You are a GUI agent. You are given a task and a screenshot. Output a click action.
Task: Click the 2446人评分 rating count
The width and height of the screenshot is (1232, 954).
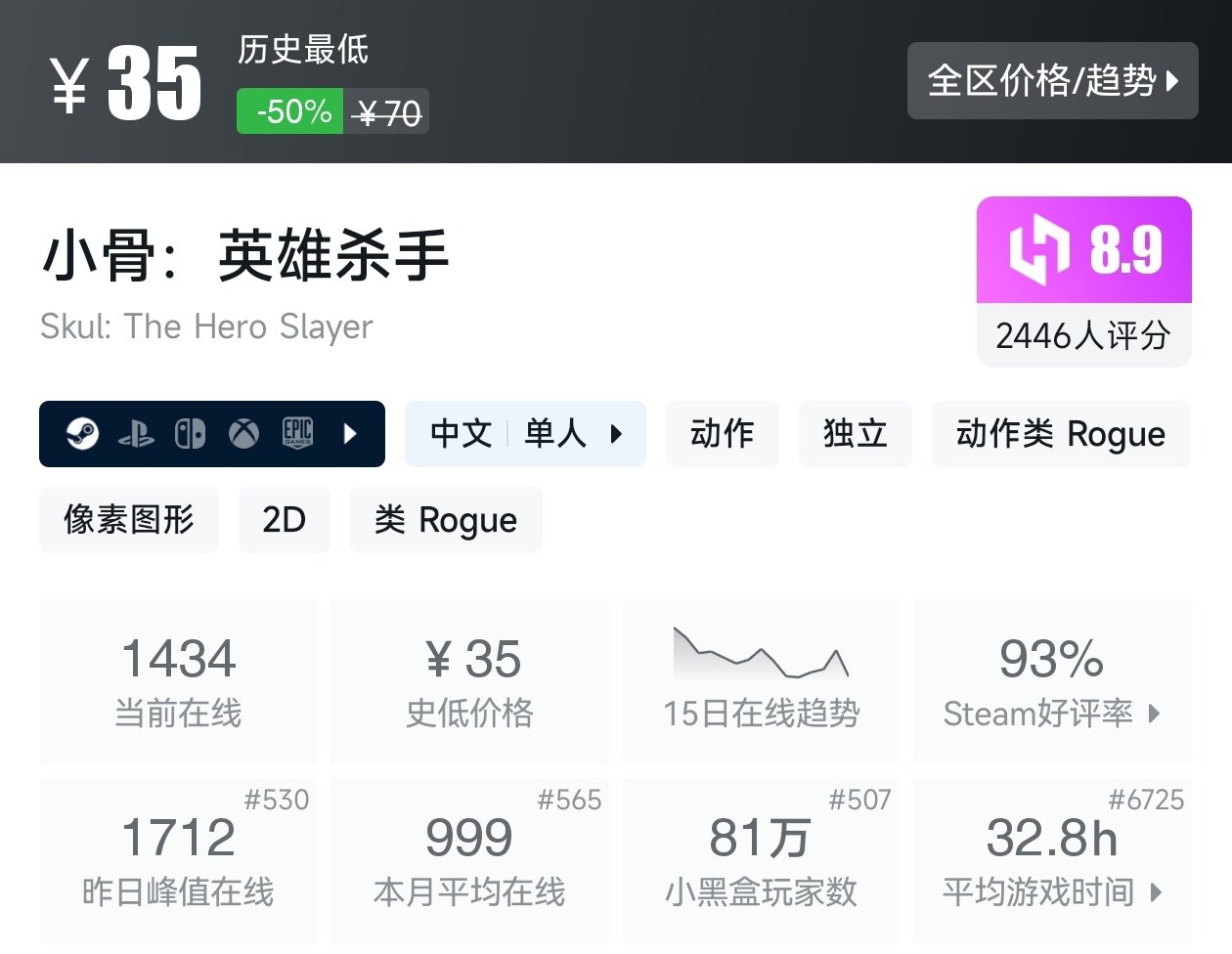click(1083, 336)
